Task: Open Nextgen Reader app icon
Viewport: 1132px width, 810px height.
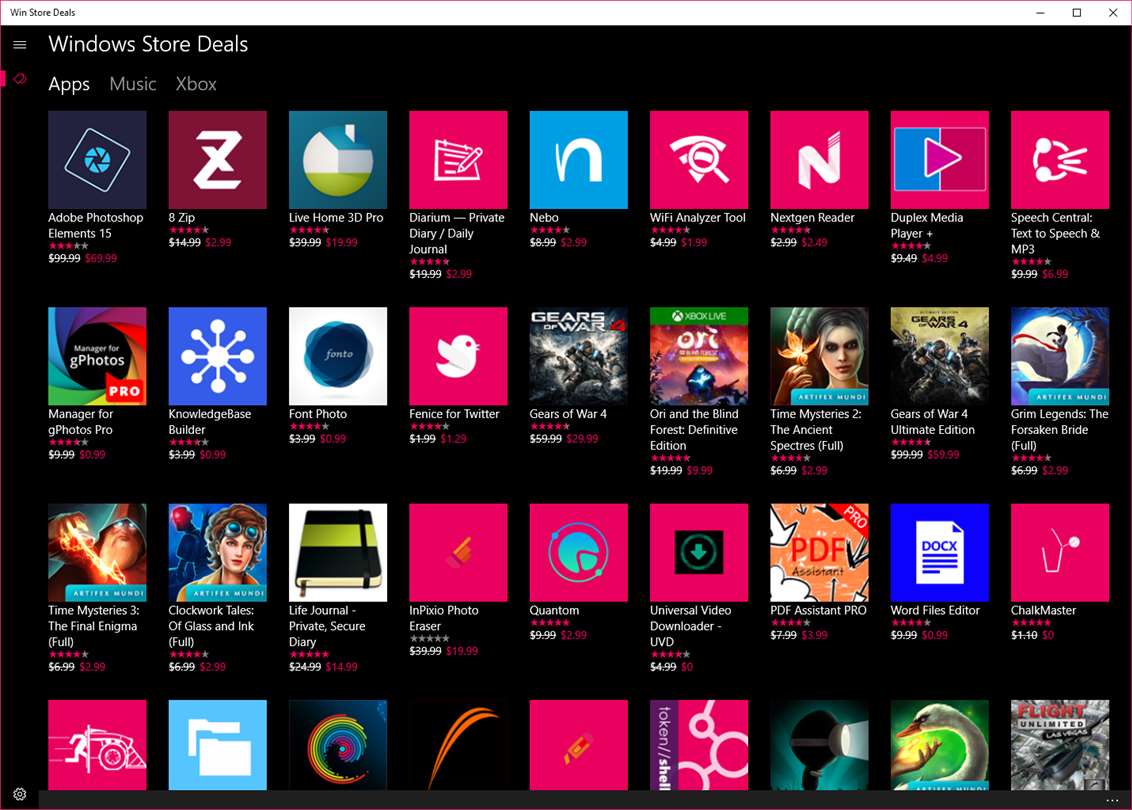Action: (819, 160)
